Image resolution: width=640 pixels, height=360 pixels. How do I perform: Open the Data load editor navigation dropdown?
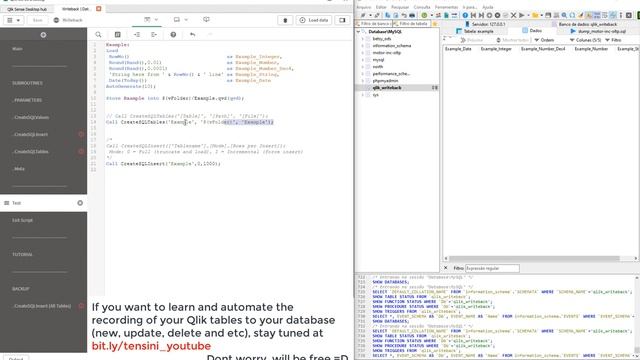(151, 20)
